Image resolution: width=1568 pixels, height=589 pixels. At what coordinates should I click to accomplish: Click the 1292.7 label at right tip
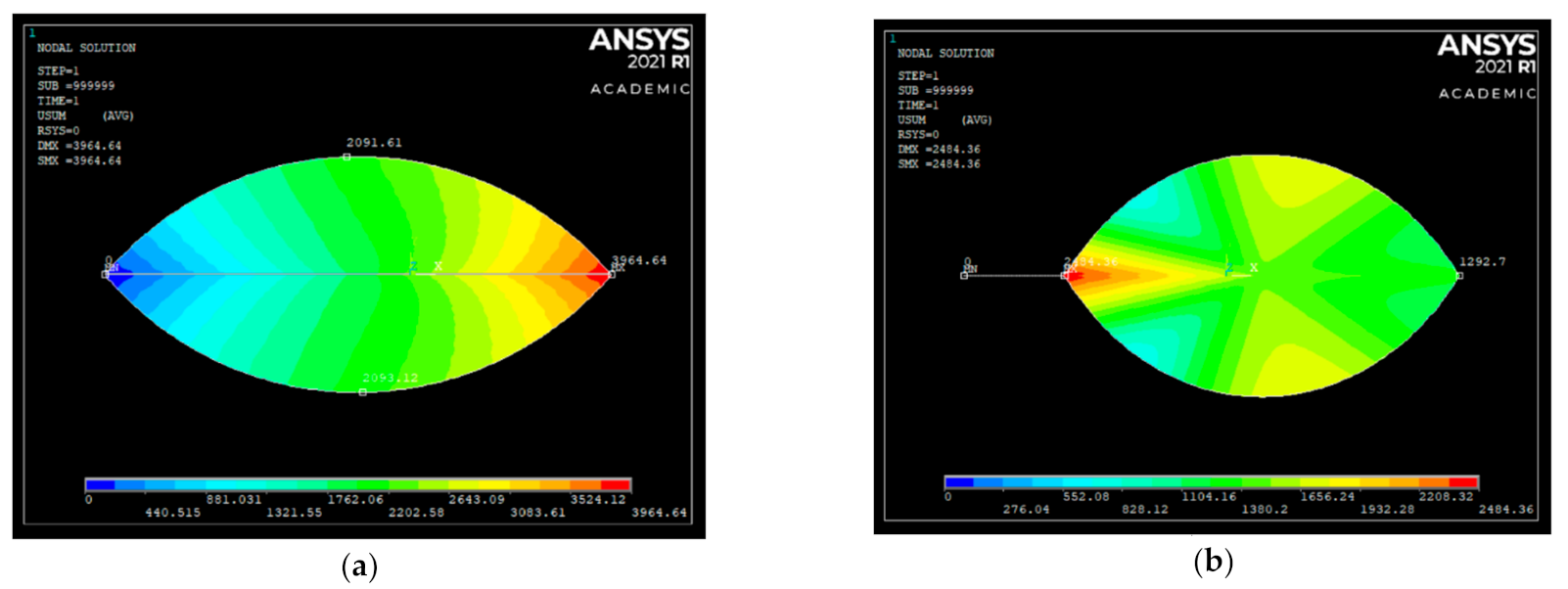click(x=1482, y=262)
